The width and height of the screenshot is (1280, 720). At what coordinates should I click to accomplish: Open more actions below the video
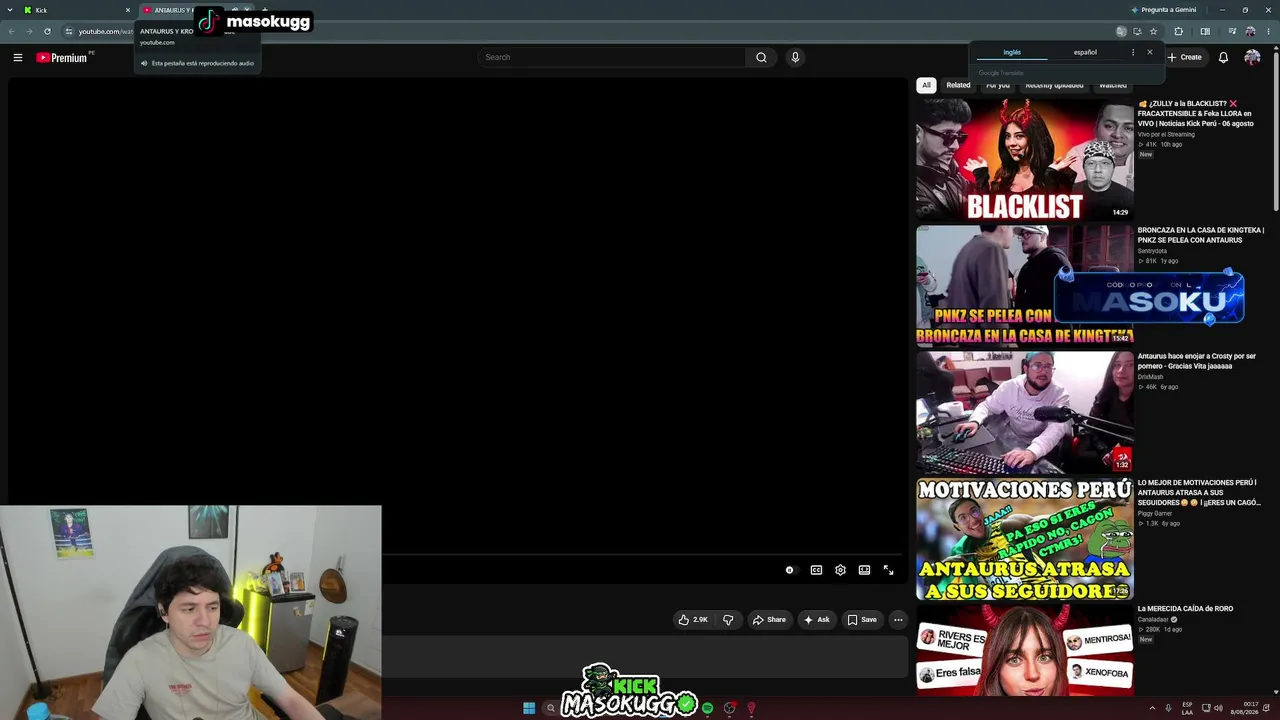[x=898, y=620]
